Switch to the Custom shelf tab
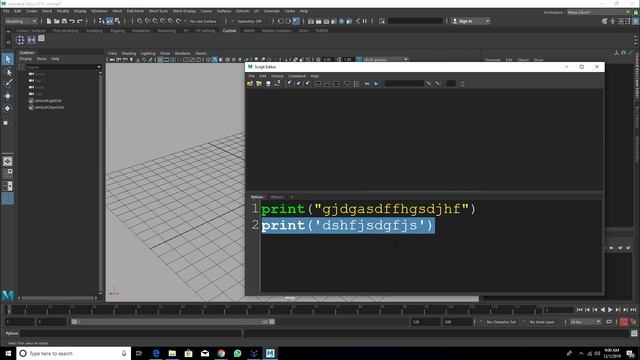Screen dimensions: 640x360 point(229,31)
